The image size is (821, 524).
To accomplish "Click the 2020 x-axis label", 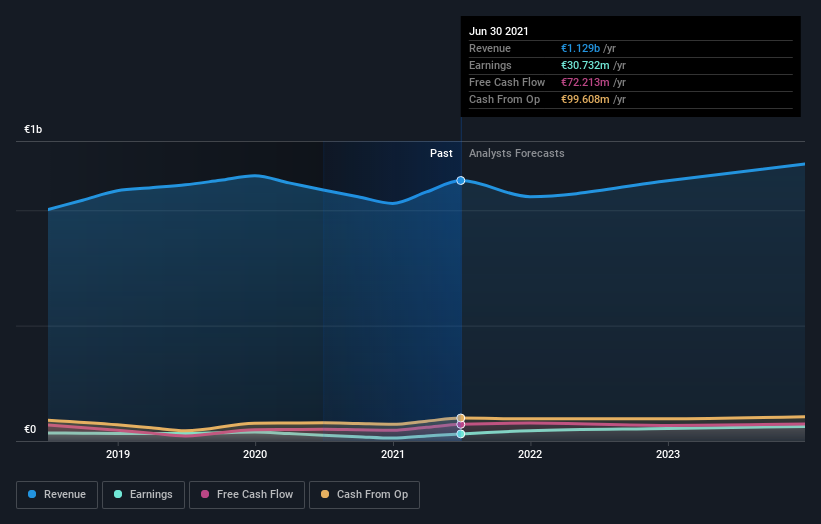I will click(x=255, y=454).
